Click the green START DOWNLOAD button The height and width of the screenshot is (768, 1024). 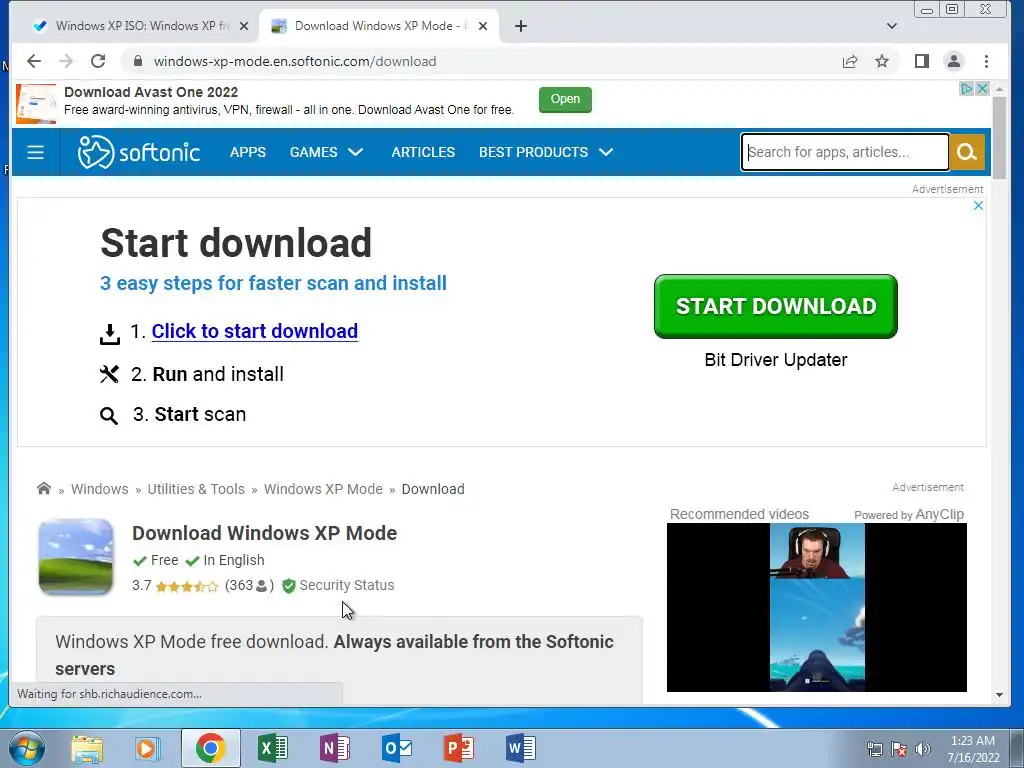[x=776, y=306]
